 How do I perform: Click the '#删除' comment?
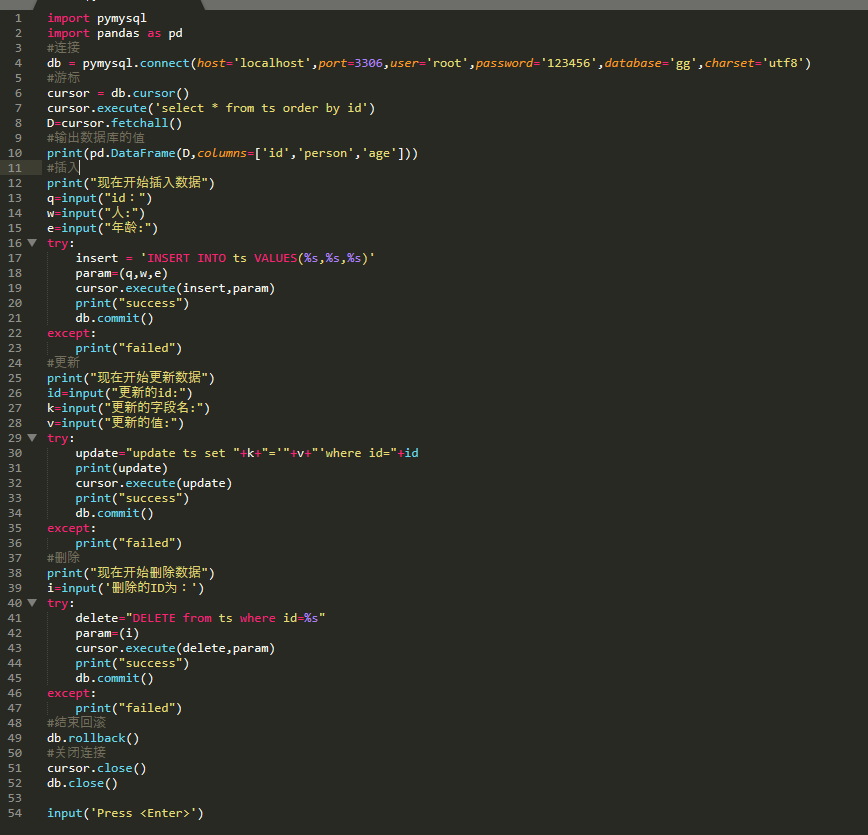click(64, 558)
